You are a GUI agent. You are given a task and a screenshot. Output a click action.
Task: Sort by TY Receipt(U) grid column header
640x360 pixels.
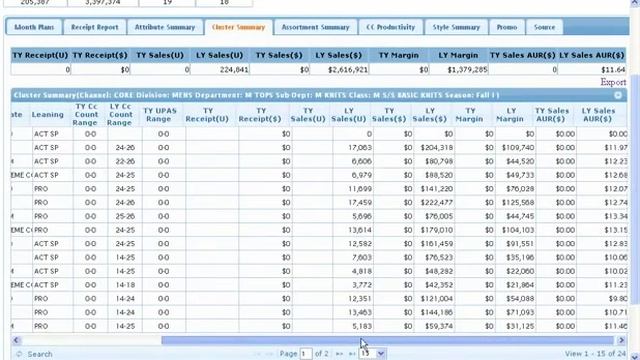[x=207, y=115]
